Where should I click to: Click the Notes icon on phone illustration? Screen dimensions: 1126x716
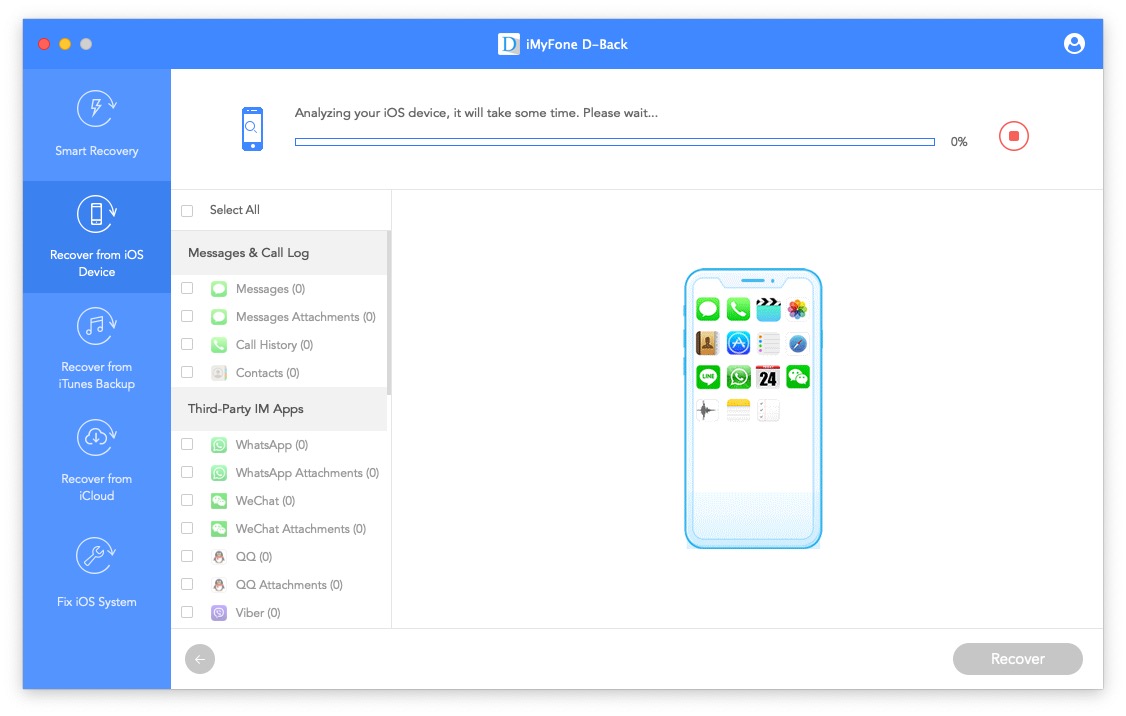(738, 410)
